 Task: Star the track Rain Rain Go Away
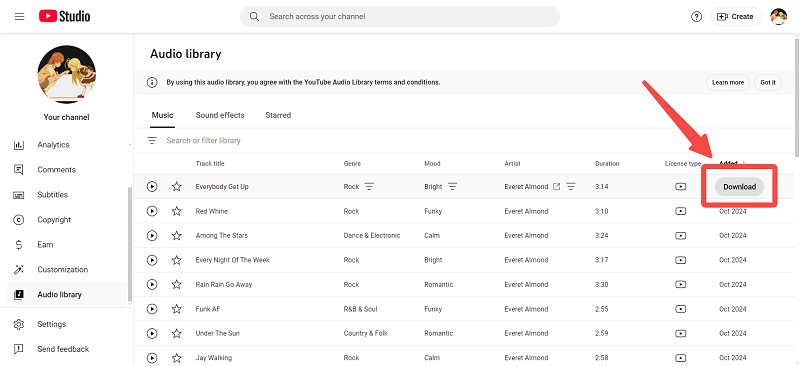(177, 284)
